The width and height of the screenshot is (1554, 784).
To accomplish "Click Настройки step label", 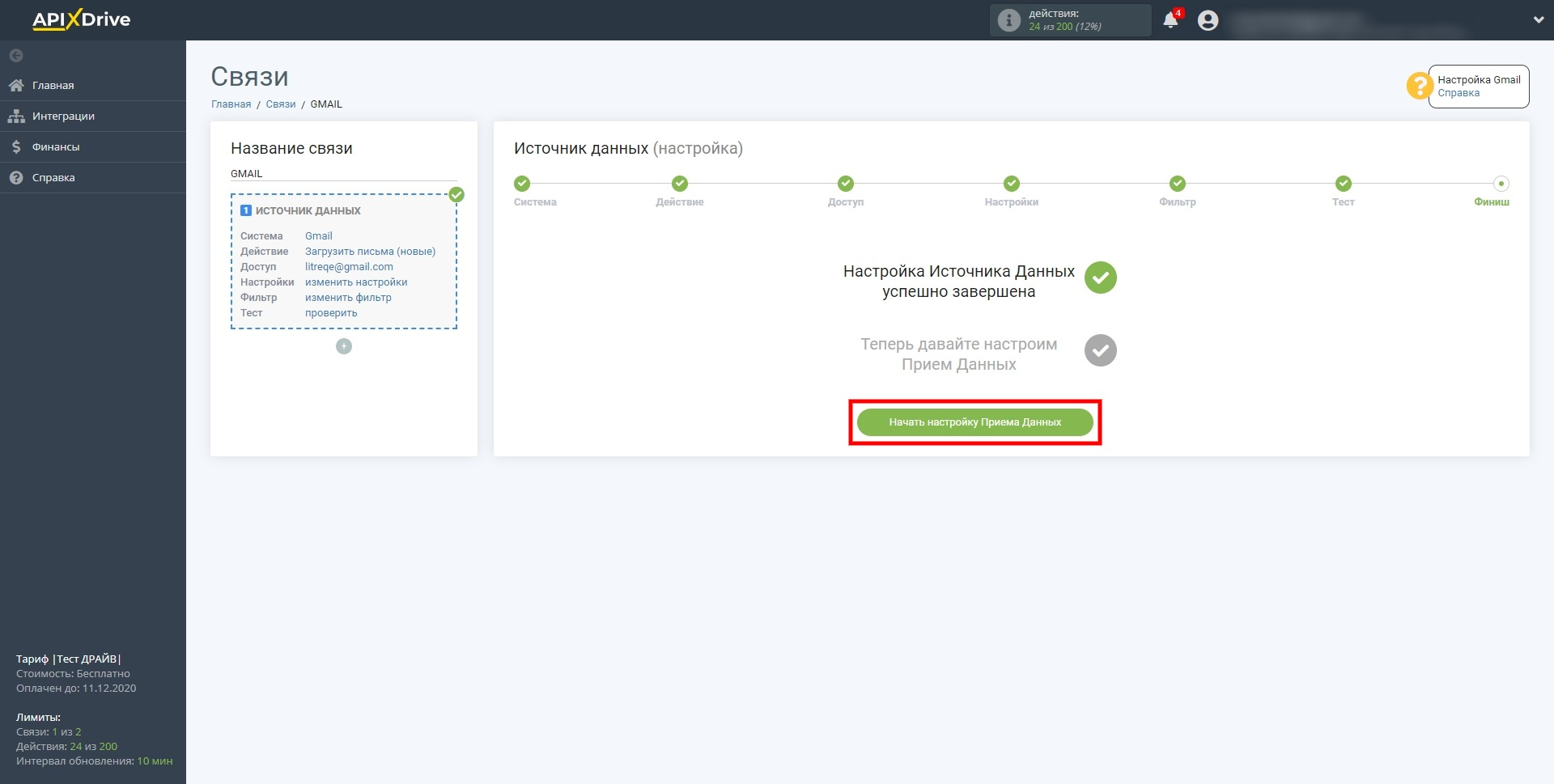I will click(1012, 202).
